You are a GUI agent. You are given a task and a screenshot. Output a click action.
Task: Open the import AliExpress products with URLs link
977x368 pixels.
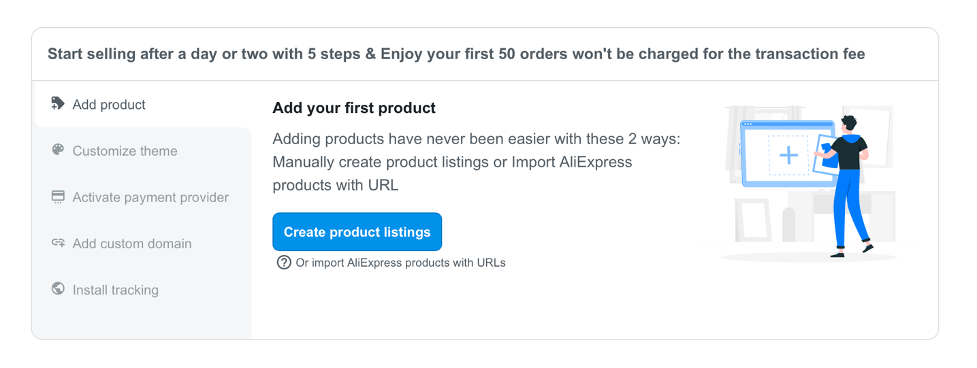tap(400, 262)
